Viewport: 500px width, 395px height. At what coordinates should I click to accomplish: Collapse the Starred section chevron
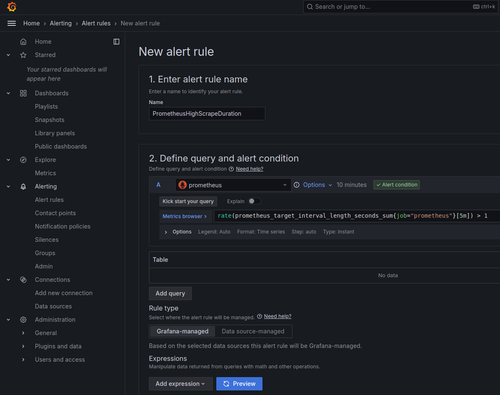pyautogui.click(x=8, y=55)
